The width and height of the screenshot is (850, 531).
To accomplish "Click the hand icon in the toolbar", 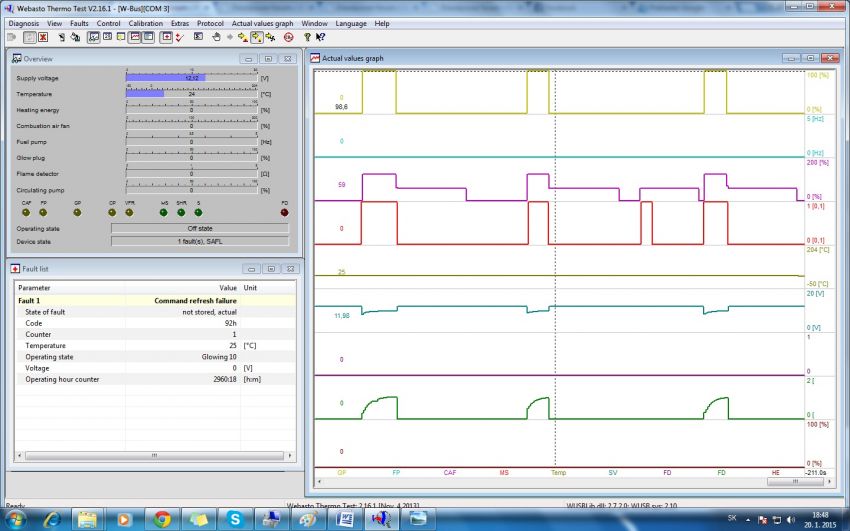I will 215,37.
